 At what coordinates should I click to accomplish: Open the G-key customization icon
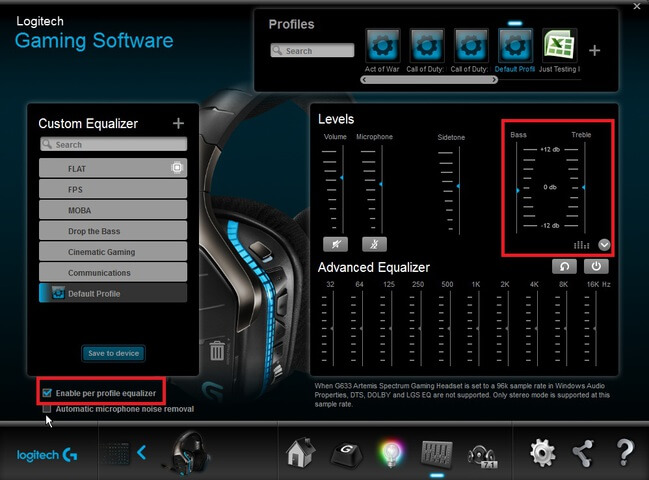coord(347,454)
